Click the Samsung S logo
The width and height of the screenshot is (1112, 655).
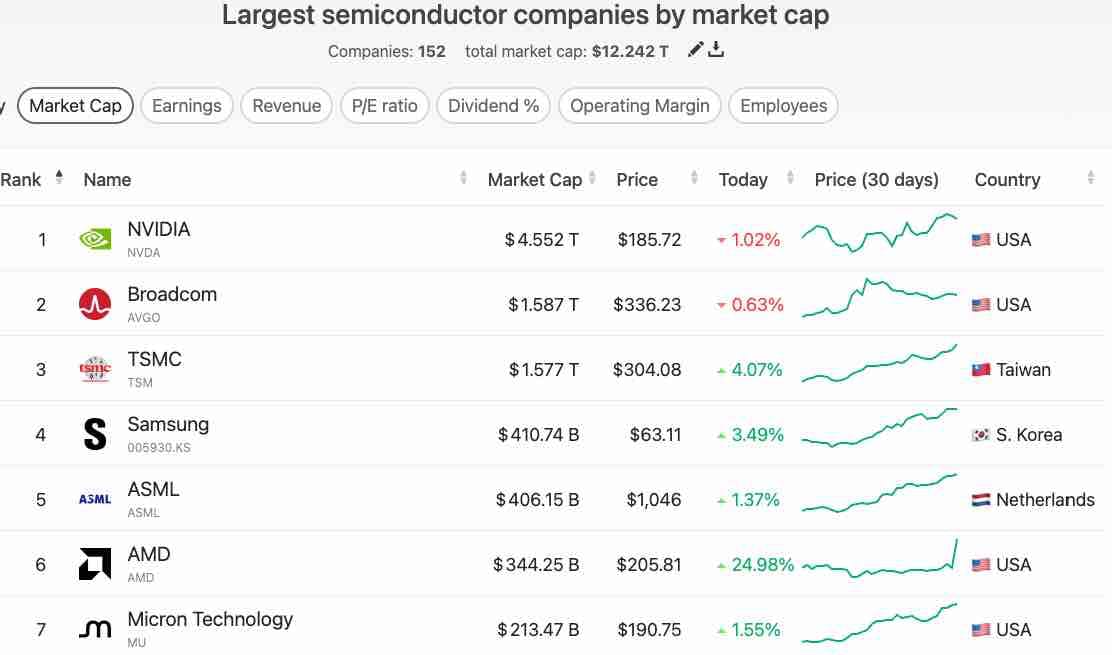click(x=95, y=434)
